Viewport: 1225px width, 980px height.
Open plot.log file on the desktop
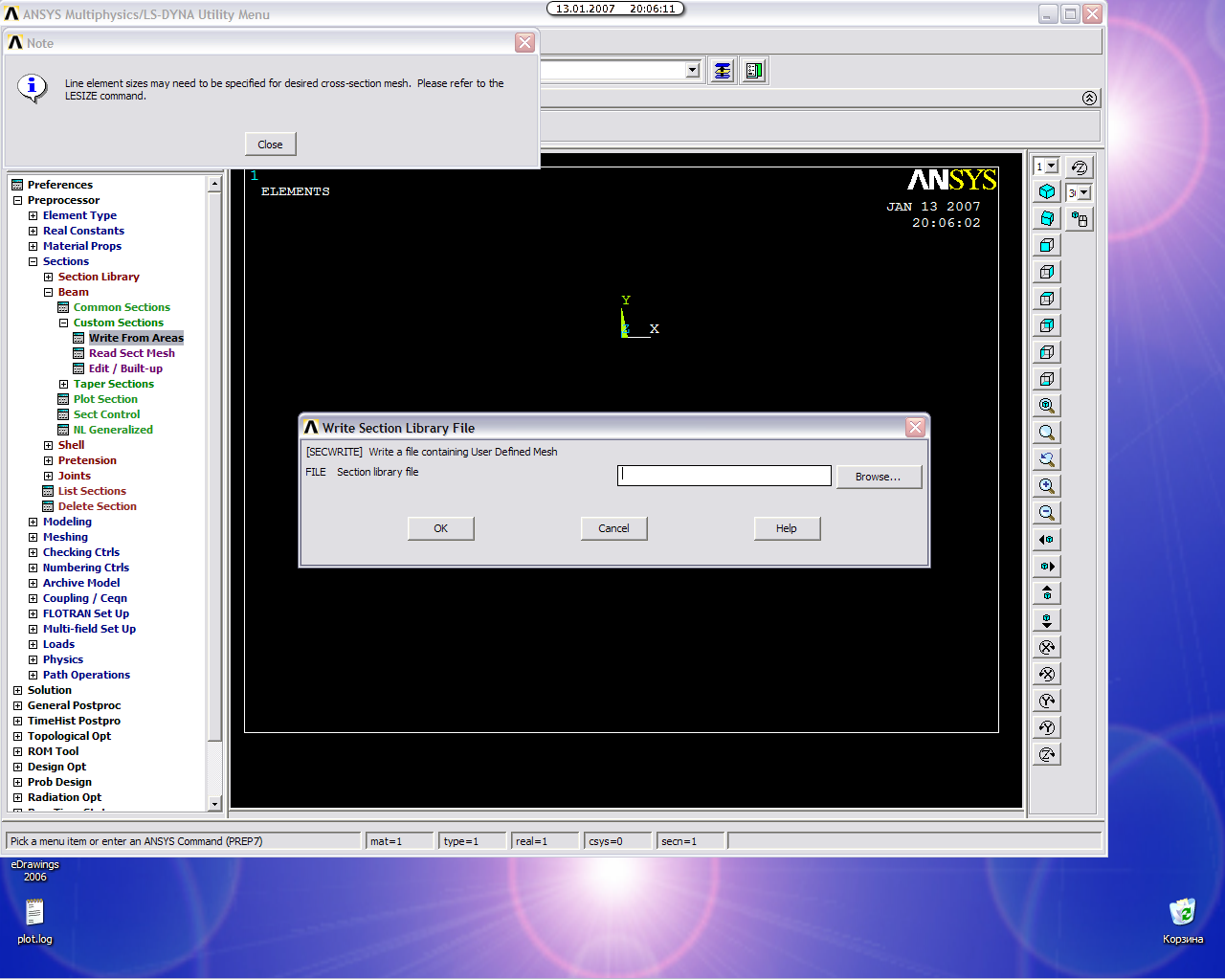pyautogui.click(x=34, y=922)
